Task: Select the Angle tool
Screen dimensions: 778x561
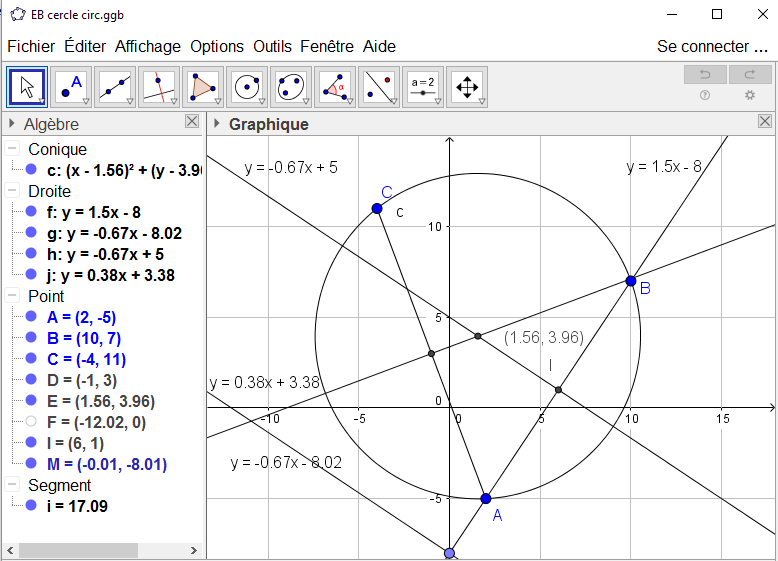Action: pyautogui.click(x=335, y=87)
